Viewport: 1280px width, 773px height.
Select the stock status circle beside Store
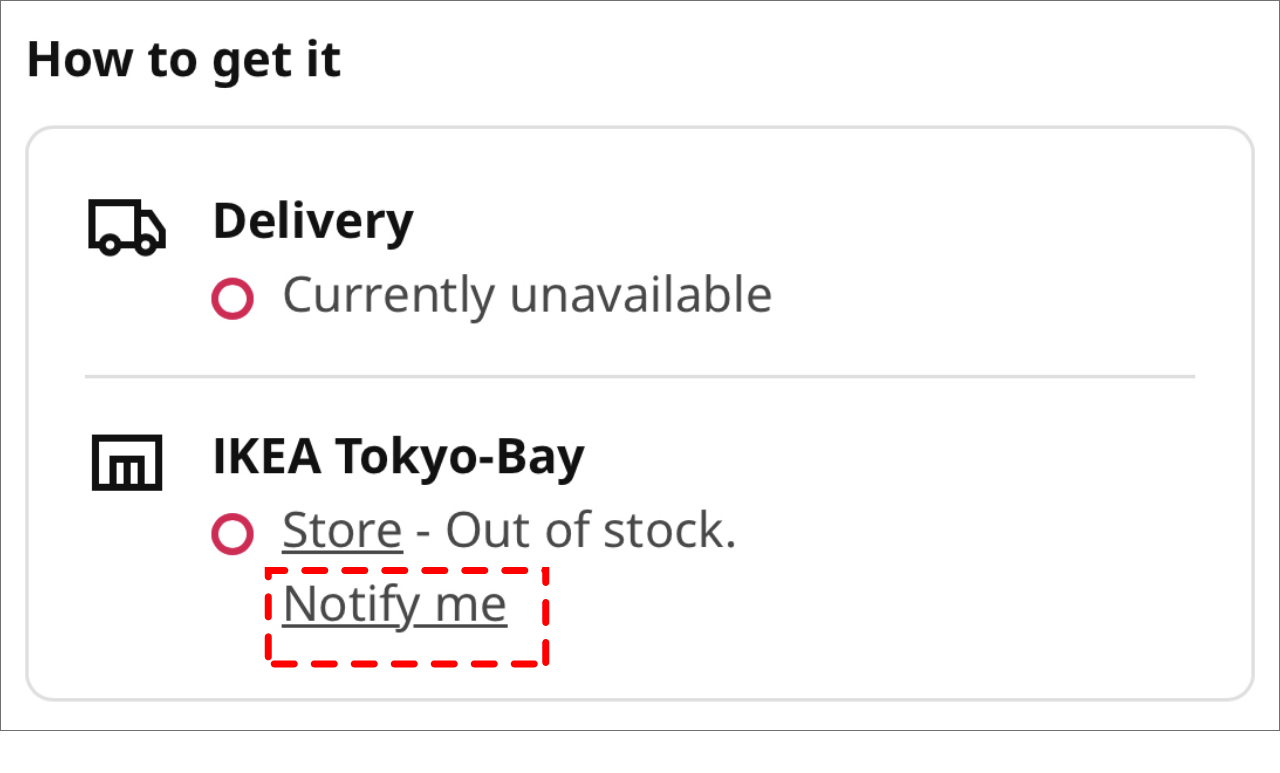point(232,533)
